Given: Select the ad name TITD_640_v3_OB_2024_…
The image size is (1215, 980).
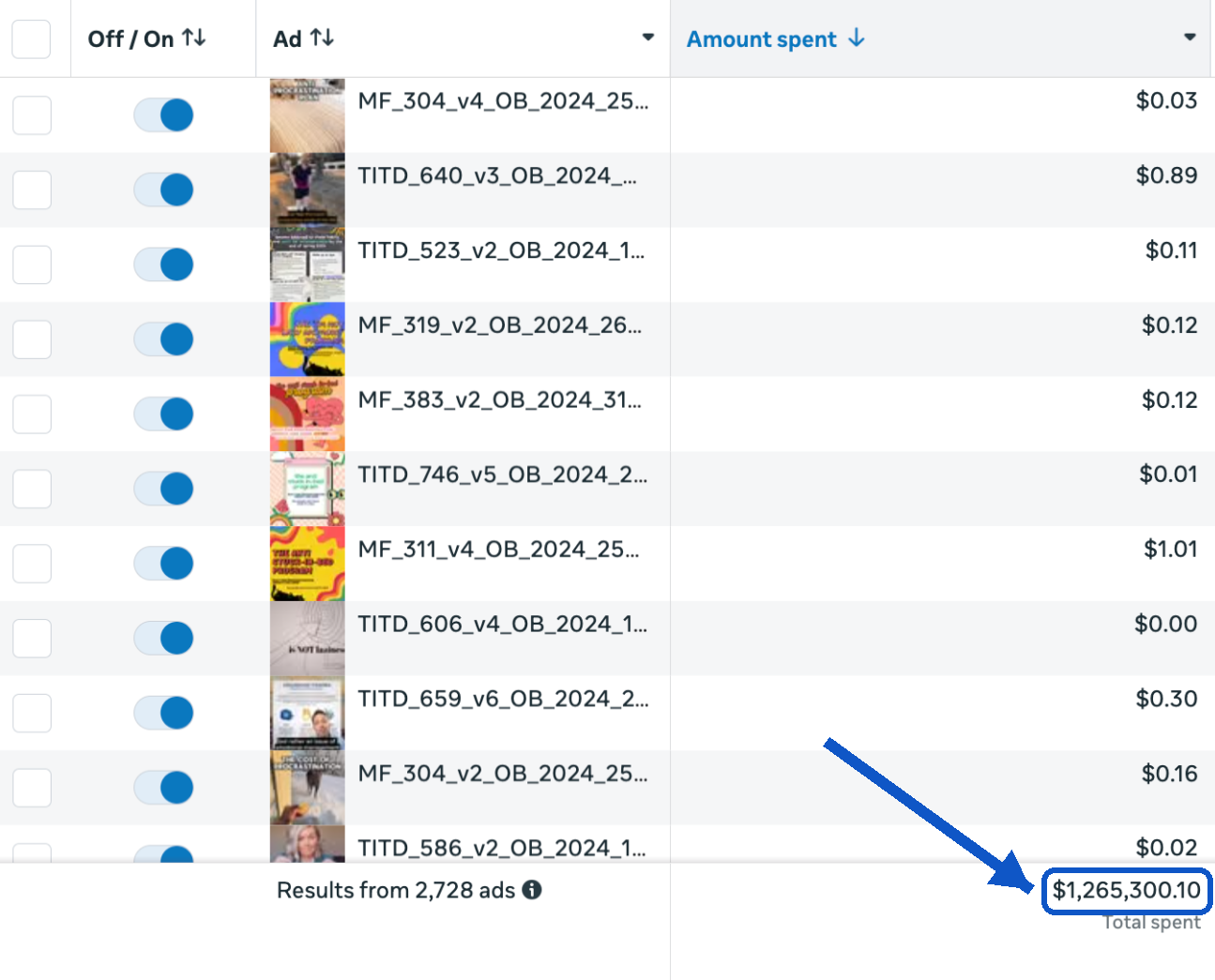Looking at the screenshot, I should click(x=497, y=176).
